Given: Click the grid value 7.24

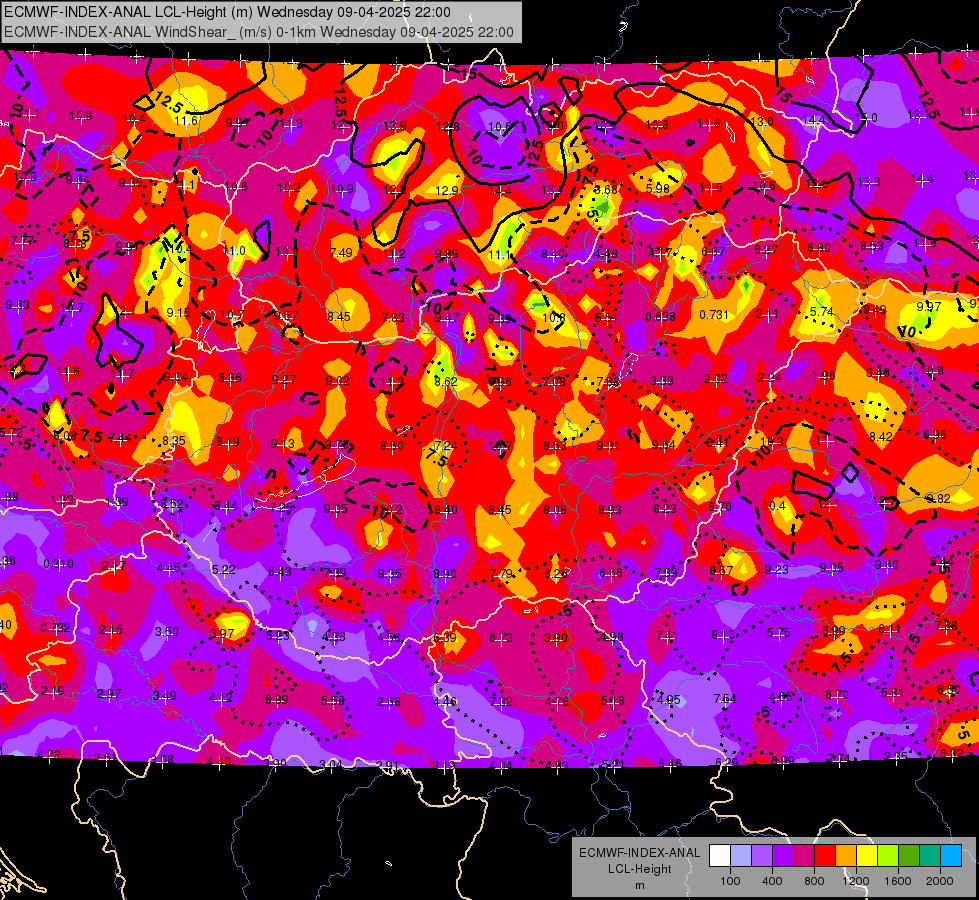Looking at the screenshot, I should [x=446, y=445].
